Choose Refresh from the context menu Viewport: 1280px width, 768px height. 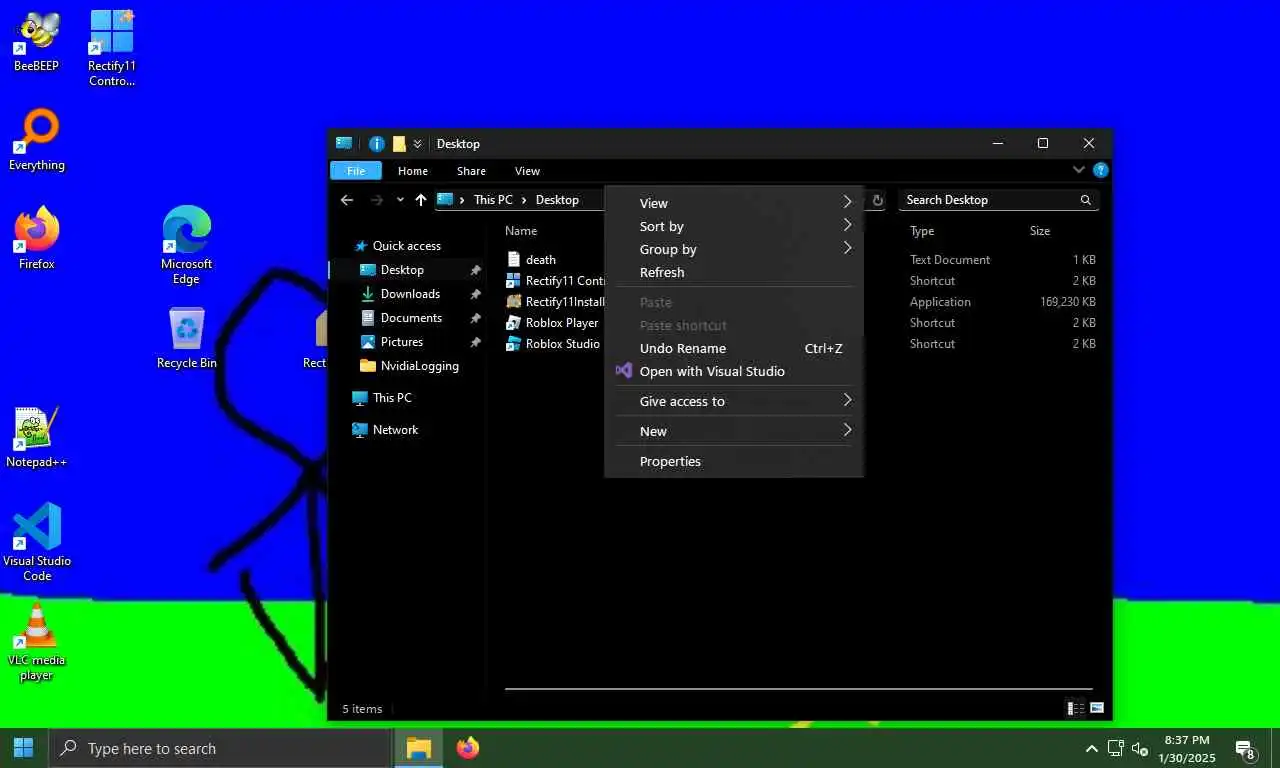coord(734,272)
